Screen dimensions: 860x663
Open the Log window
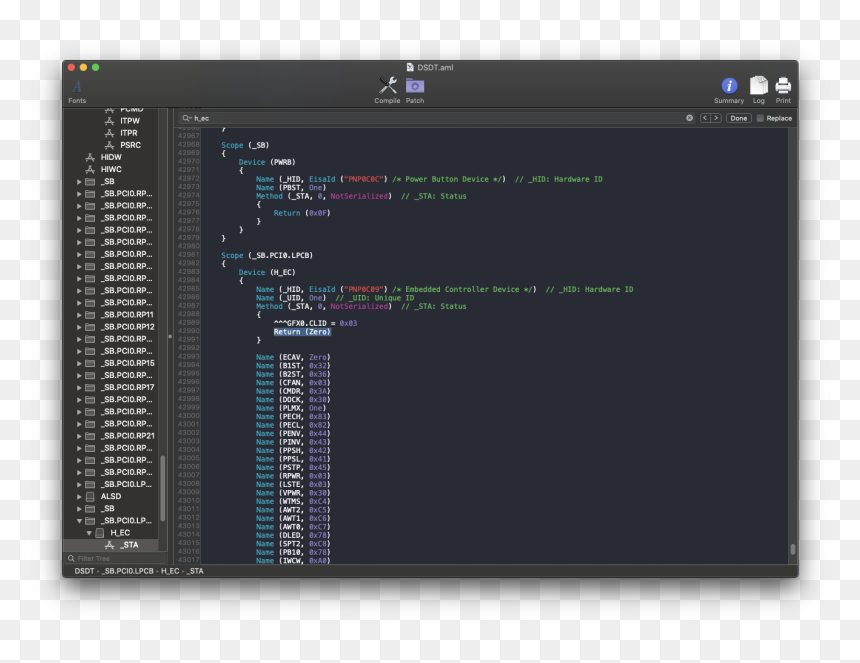(x=759, y=90)
